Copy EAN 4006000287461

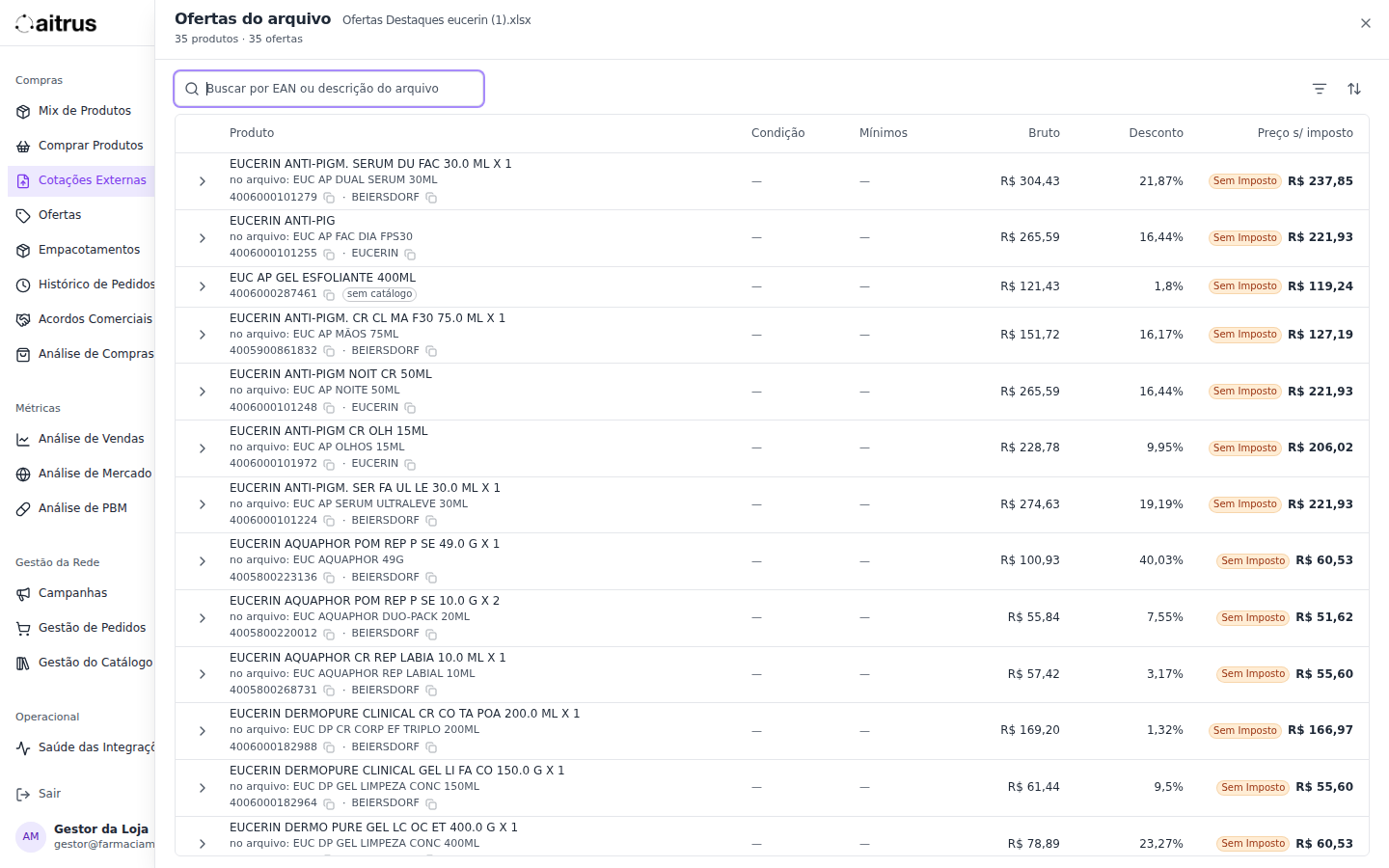coord(329,295)
